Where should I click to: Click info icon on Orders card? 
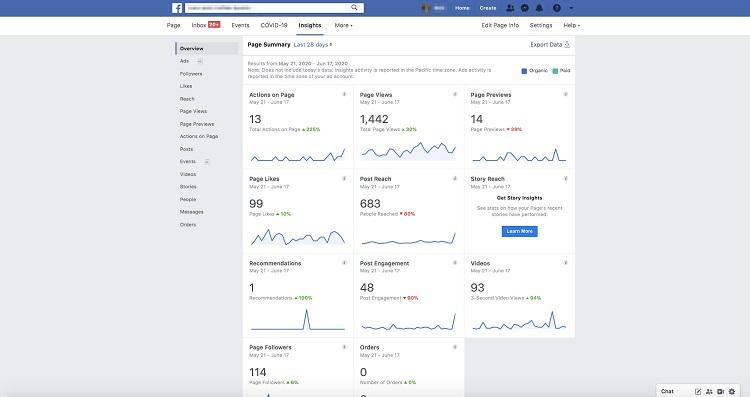coord(455,347)
